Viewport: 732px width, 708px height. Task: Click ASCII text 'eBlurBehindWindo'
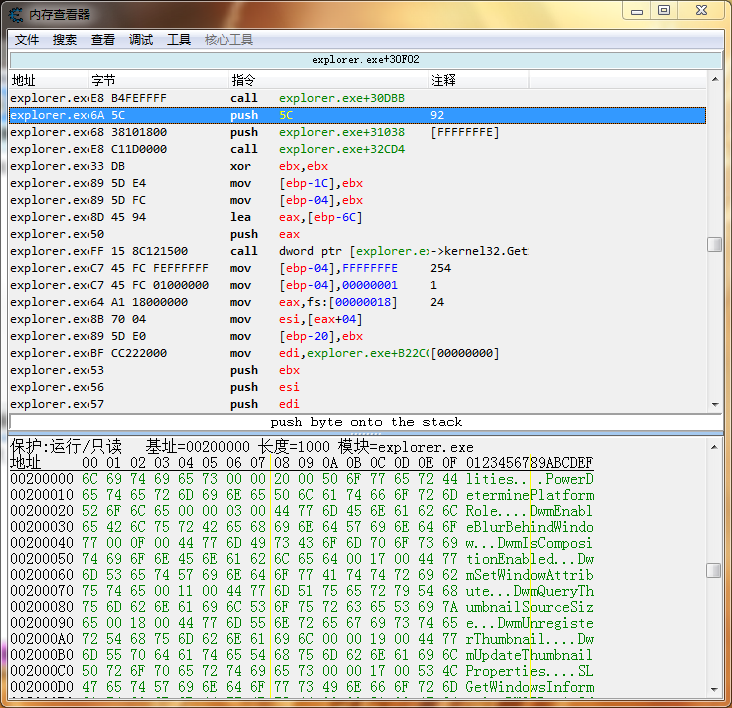click(530, 527)
